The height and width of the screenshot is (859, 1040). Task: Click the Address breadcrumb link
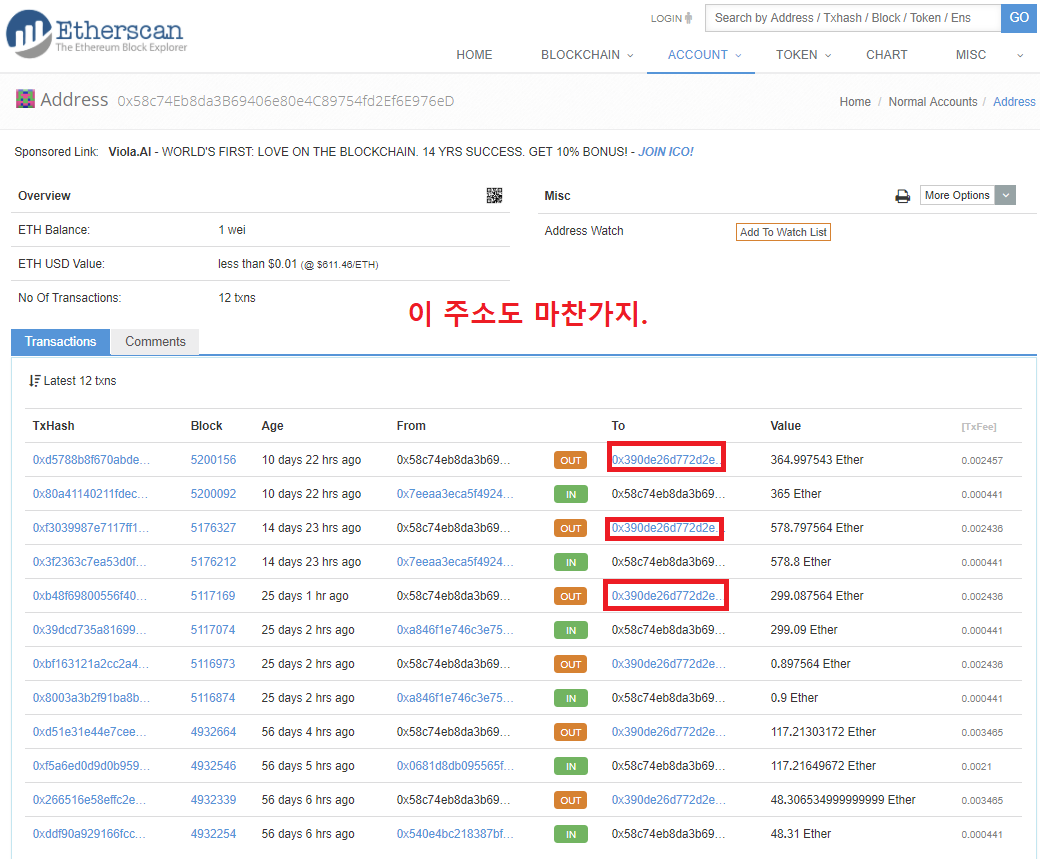(x=1013, y=101)
